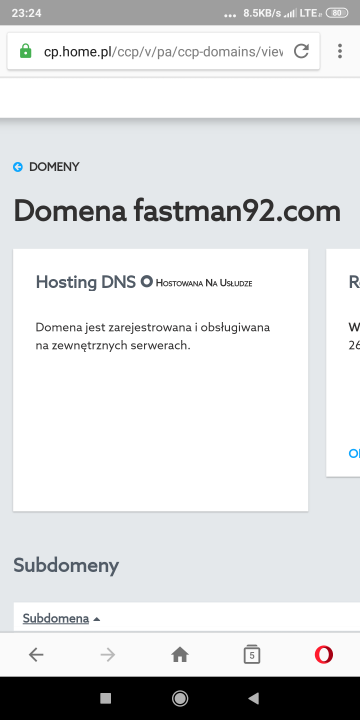Reload the page with the refresh icon

coord(301,51)
